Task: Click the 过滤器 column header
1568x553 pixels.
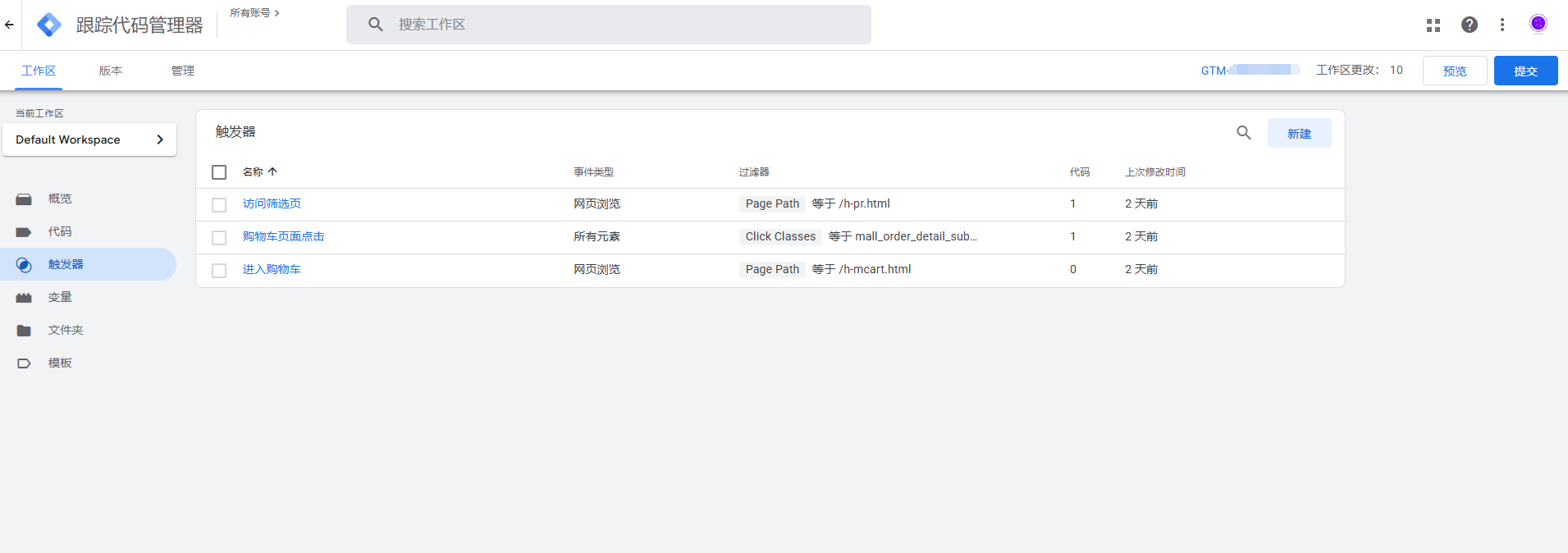Action: click(754, 171)
